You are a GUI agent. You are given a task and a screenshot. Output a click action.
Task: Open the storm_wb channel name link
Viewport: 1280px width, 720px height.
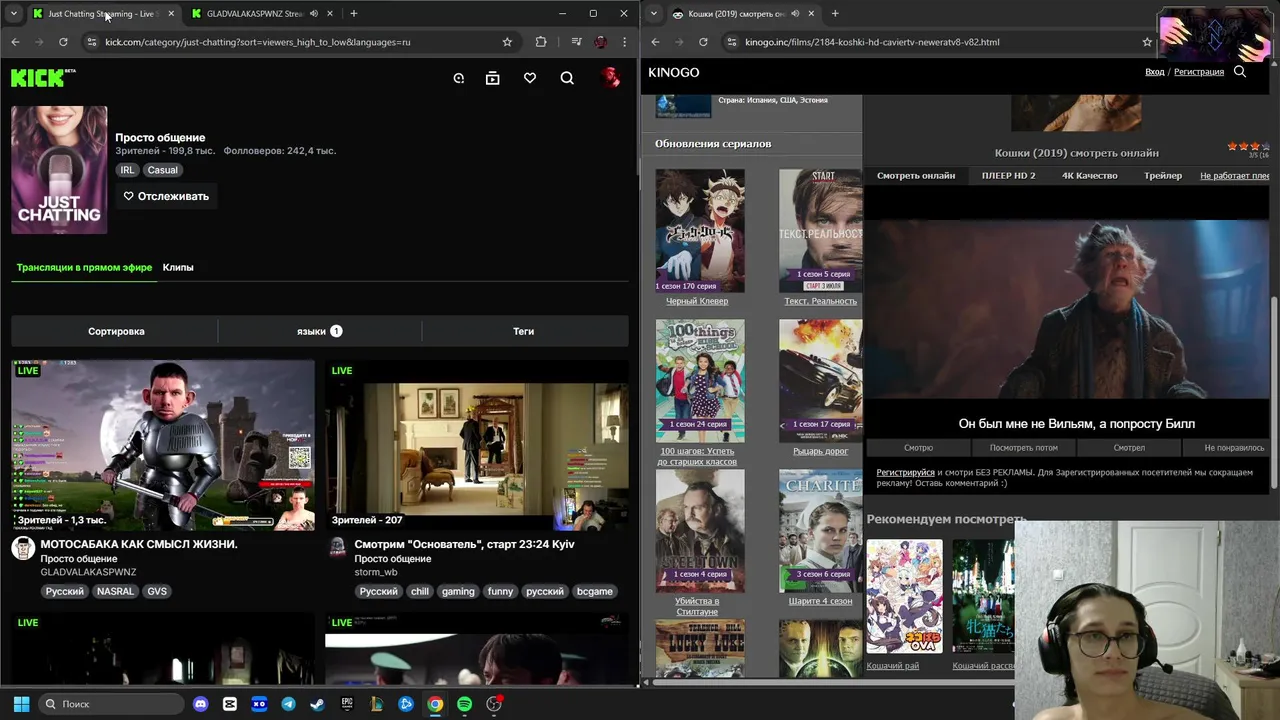[x=376, y=572]
